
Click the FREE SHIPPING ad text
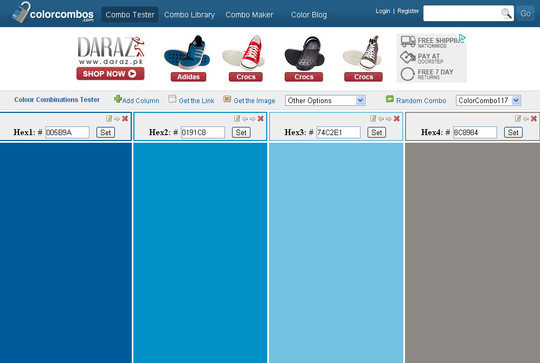click(x=440, y=41)
